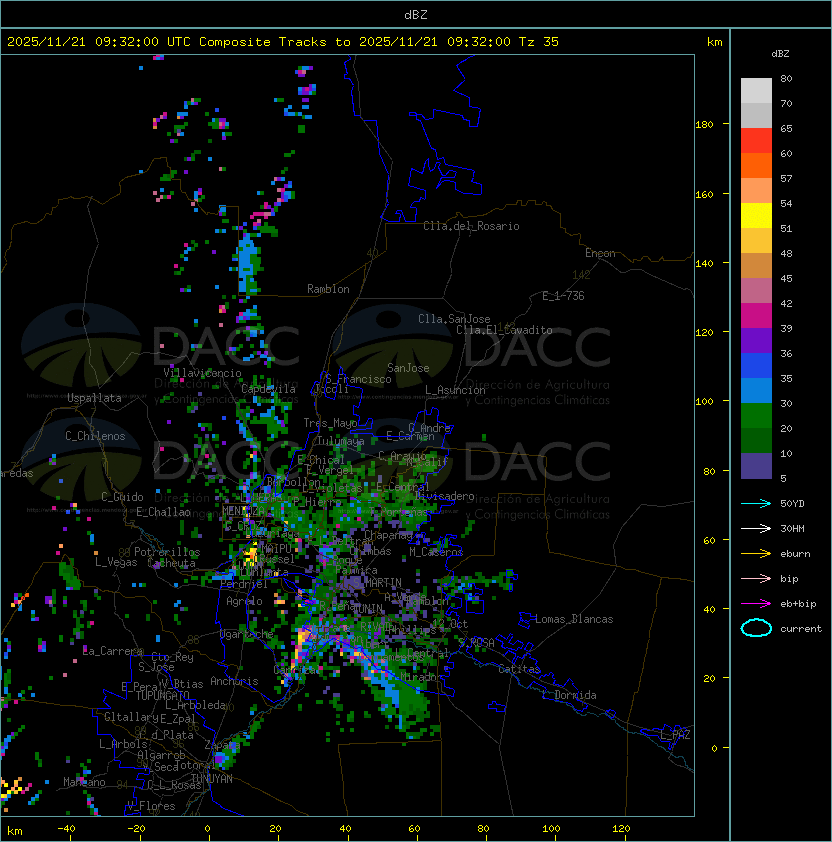Screen dimensions: 832x842
Task: Click the 'MAIPU' map label
Action: (x=276, y=548)
